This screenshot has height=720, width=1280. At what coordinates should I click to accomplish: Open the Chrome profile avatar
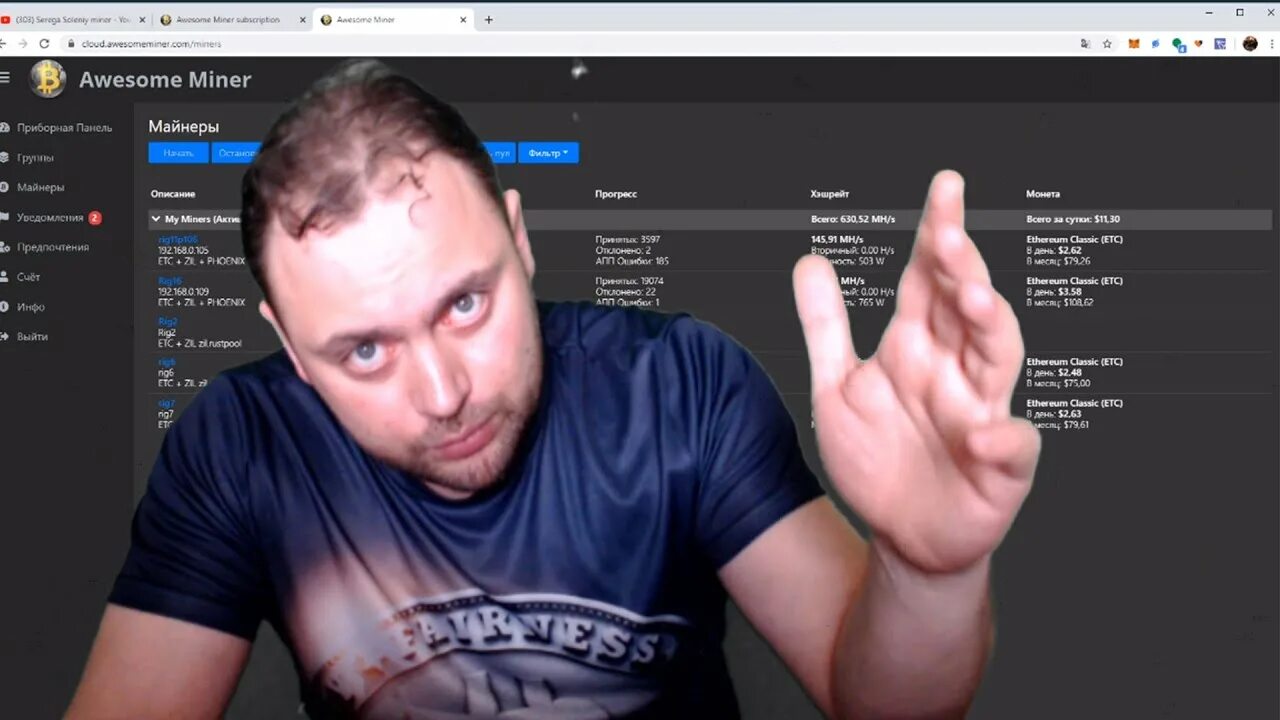click(x=1250, y=44)
